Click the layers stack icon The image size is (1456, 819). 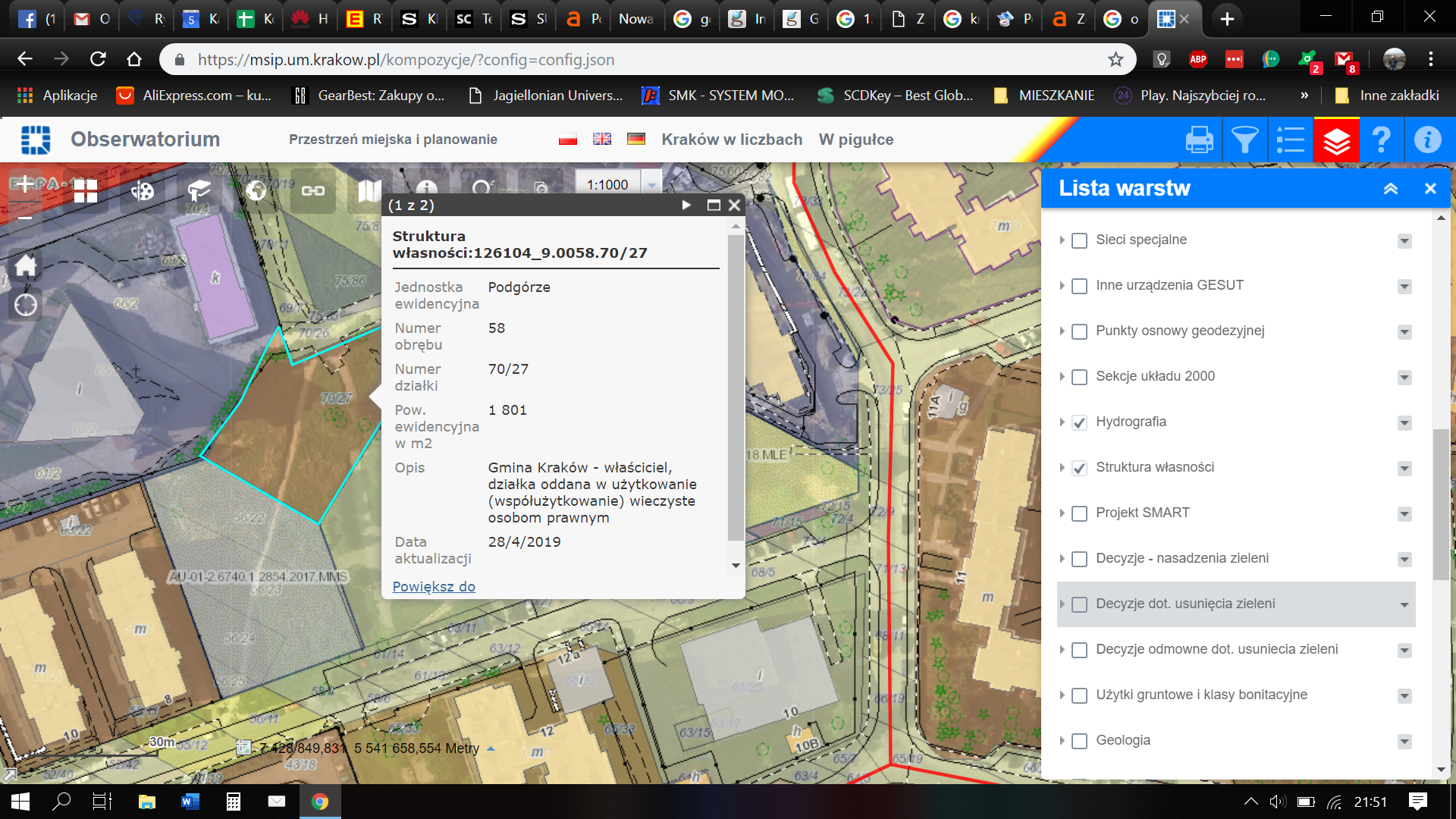[1336, 140]
